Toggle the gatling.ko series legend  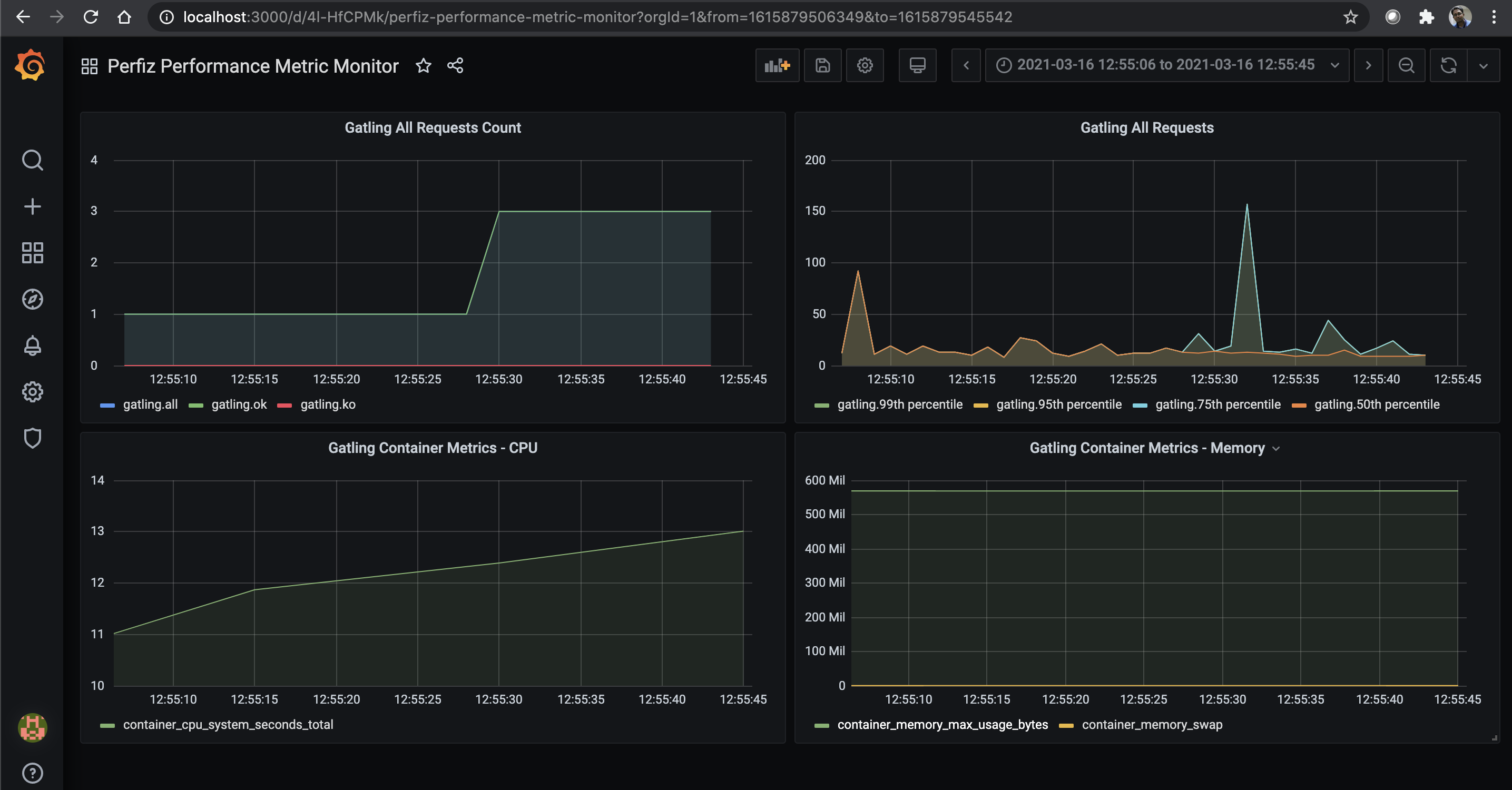[x=328, y=404]
